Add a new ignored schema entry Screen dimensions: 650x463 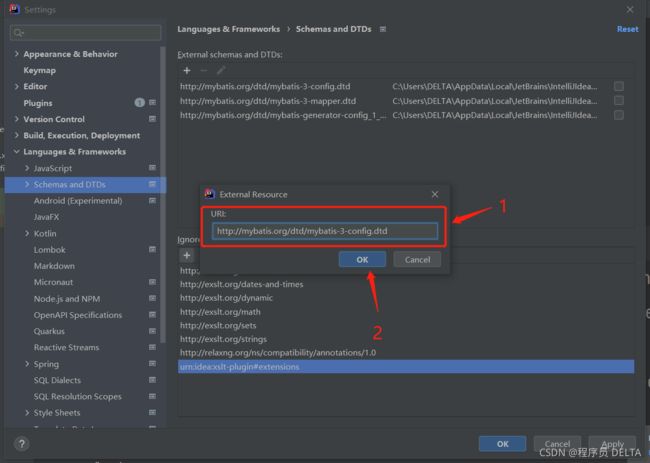click(187, 255)
